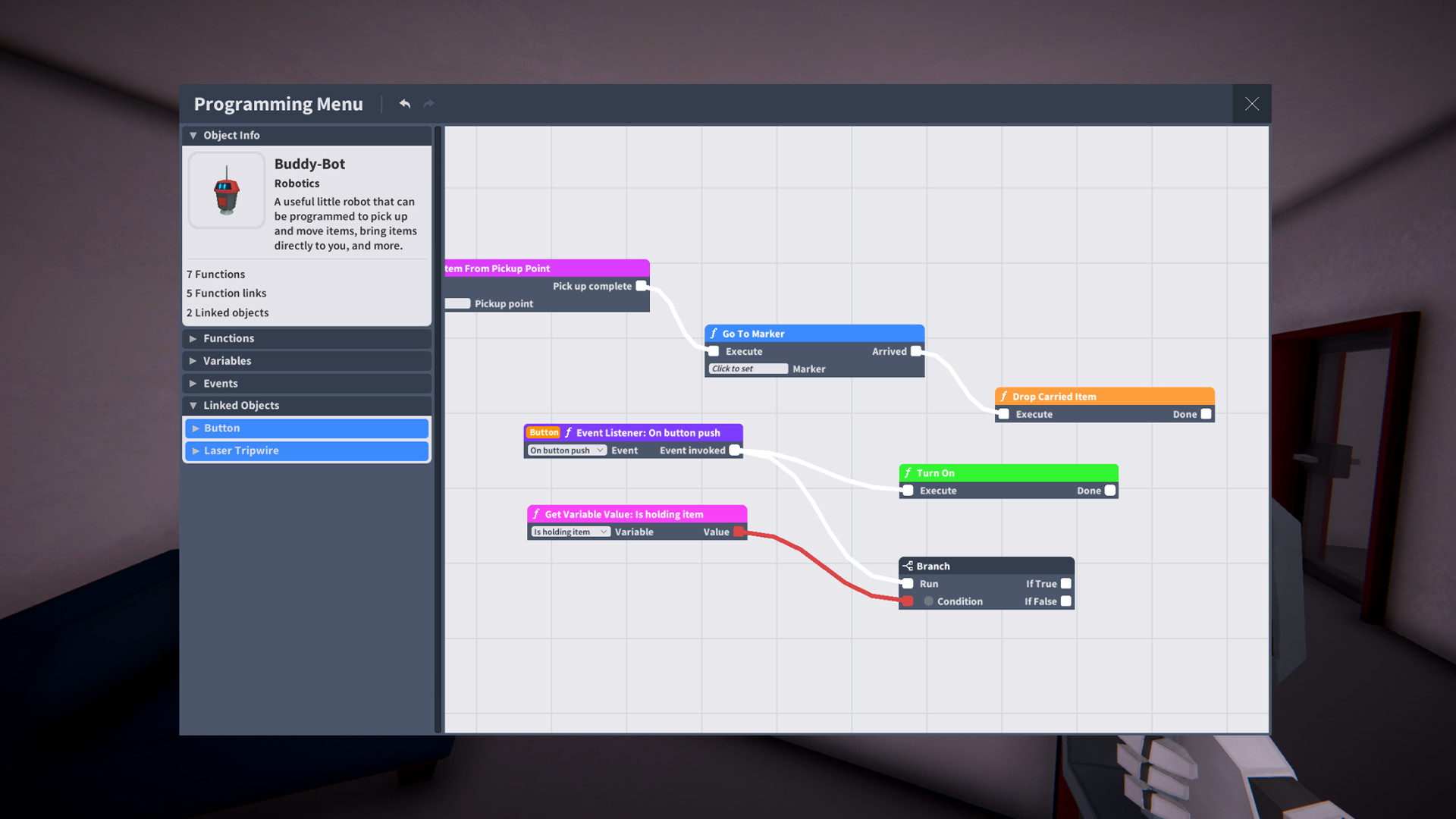The height and width of the screenshot is (819, 1456).
Task: Click the undo arrow icon
Action: pos(405,104)
